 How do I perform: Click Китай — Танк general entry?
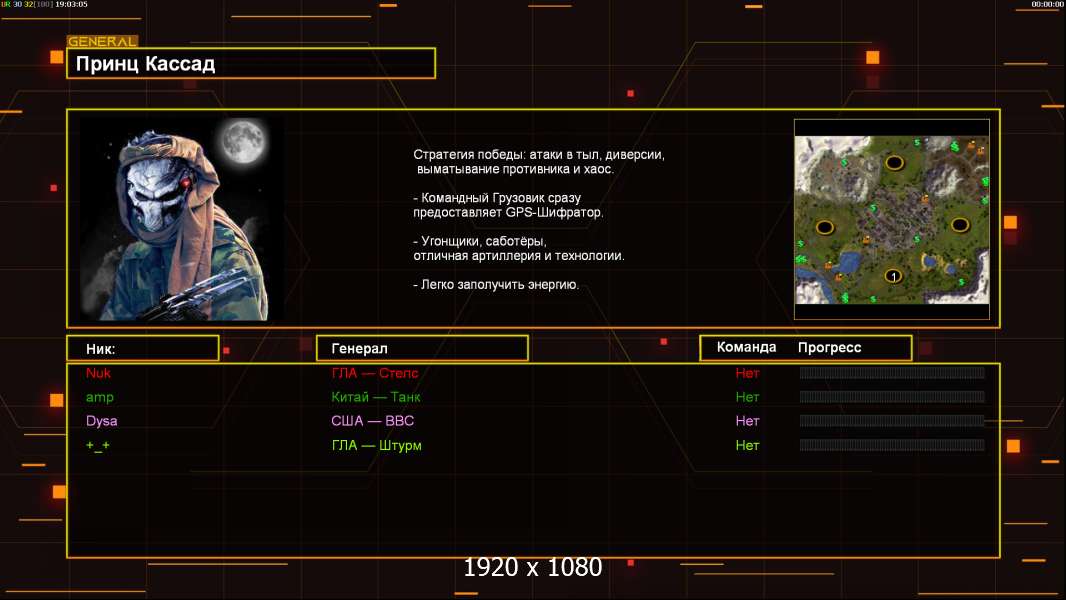click(375, 397)
